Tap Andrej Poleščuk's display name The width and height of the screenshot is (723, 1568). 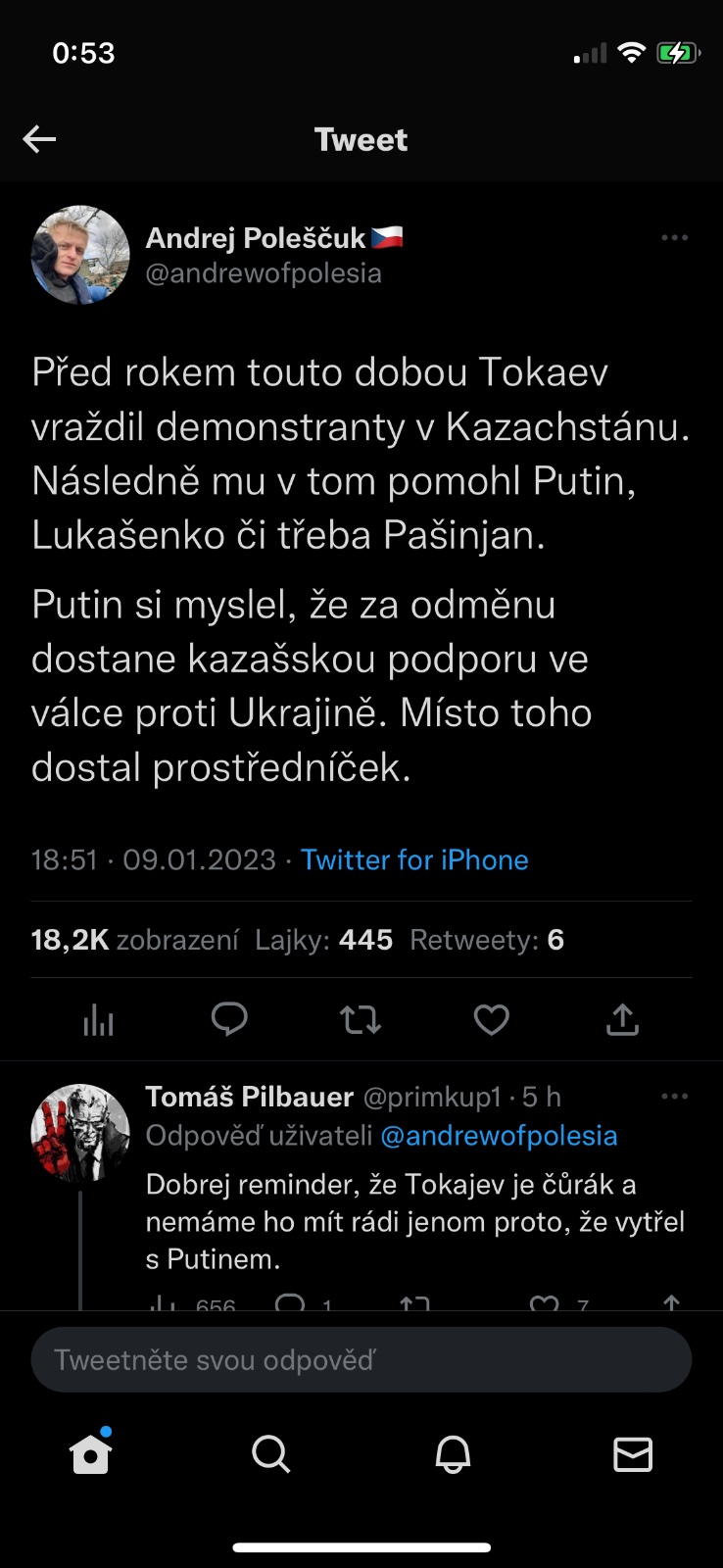pyautogui.click(x=256, y=238)
